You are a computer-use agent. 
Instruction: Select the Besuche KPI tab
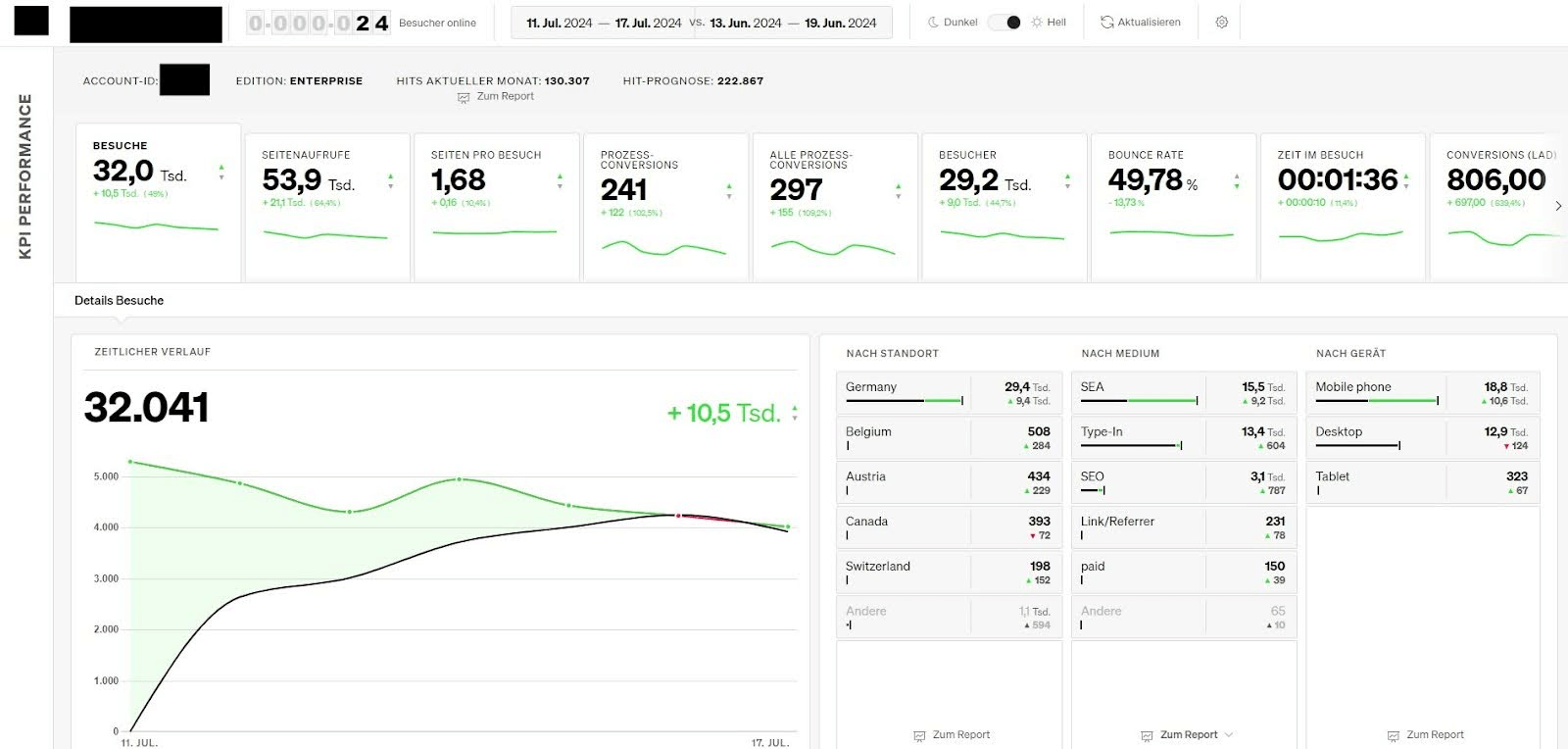pyautogui.click(x=158, y=201)
